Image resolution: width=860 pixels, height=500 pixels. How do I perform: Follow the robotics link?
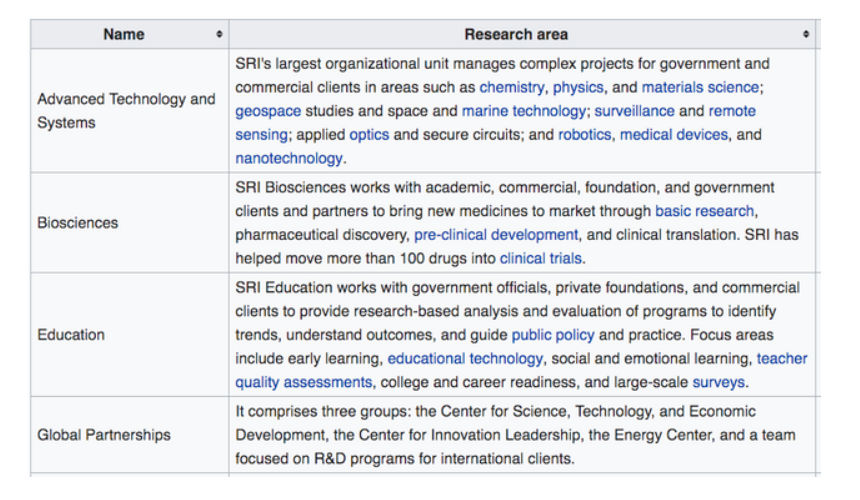(584, 134)
